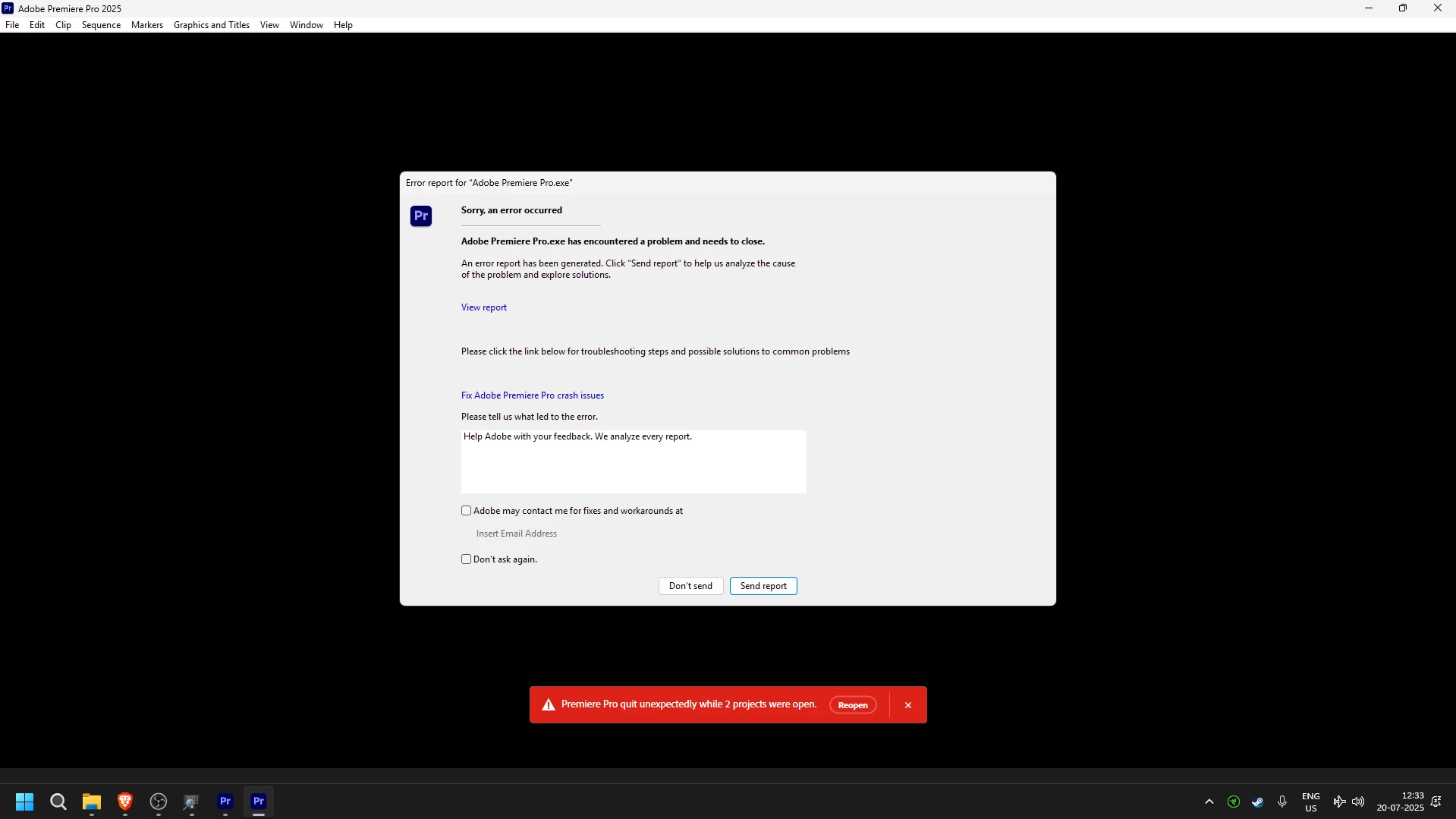The width and height of the screenshot is (1456, 819).
Task: Click the Don't send button
Action: click(690, 586)
